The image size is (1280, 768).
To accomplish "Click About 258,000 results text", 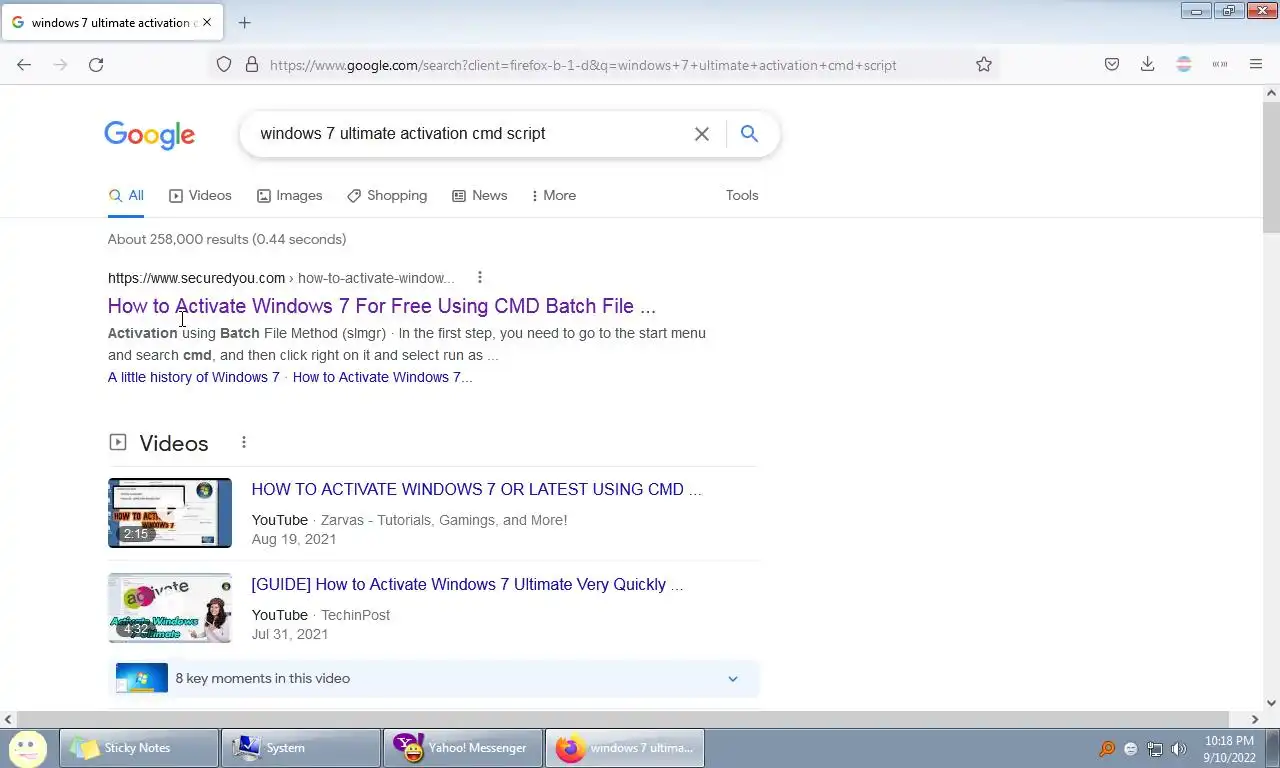I will (227, 239).
